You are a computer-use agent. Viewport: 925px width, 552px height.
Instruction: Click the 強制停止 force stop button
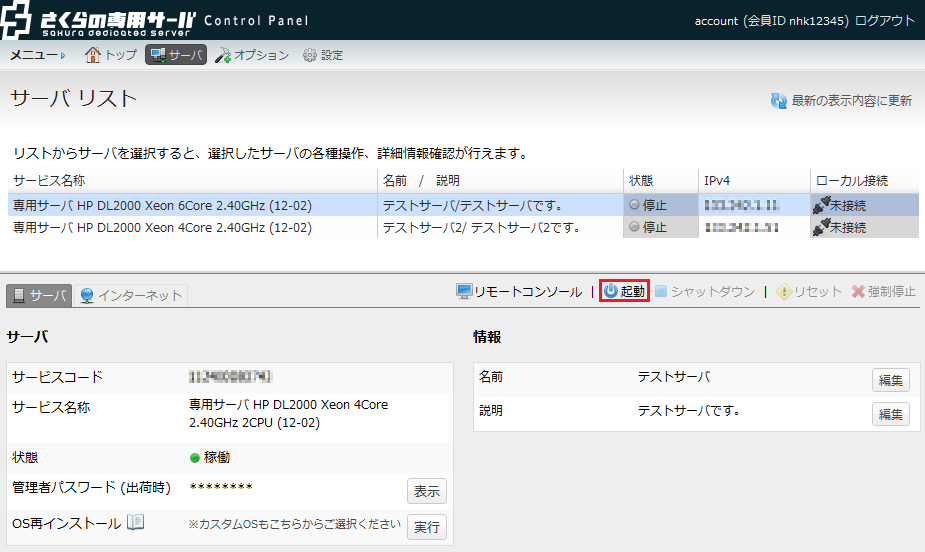pos(883,292)
